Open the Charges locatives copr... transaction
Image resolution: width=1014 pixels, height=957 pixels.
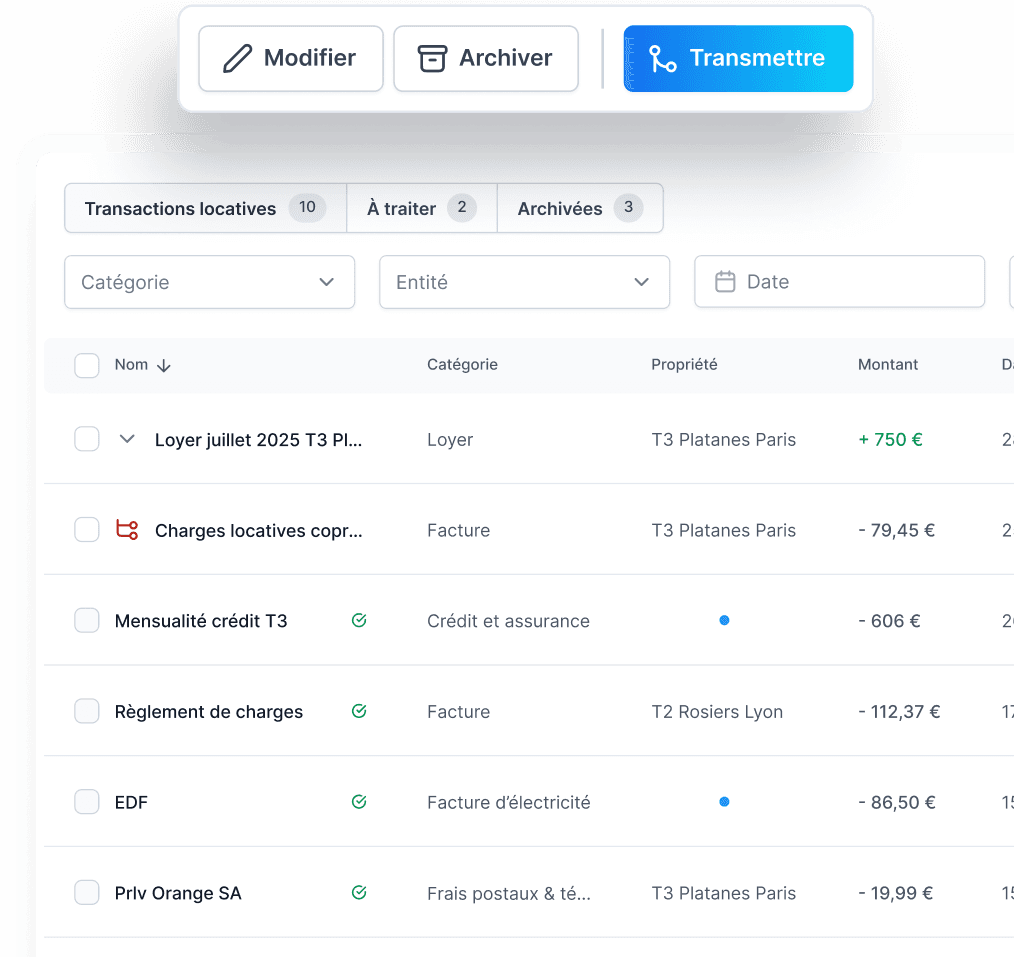tap(259, 531)
